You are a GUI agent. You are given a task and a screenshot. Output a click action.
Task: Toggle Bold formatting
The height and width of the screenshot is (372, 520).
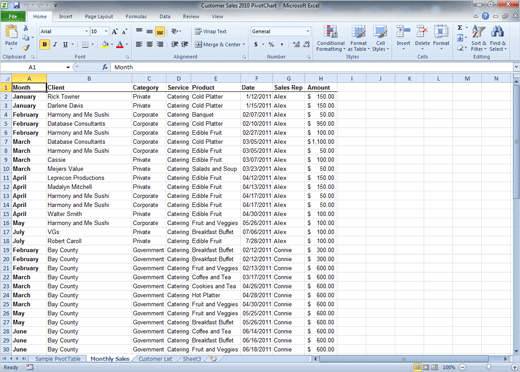tap(44, 44)
